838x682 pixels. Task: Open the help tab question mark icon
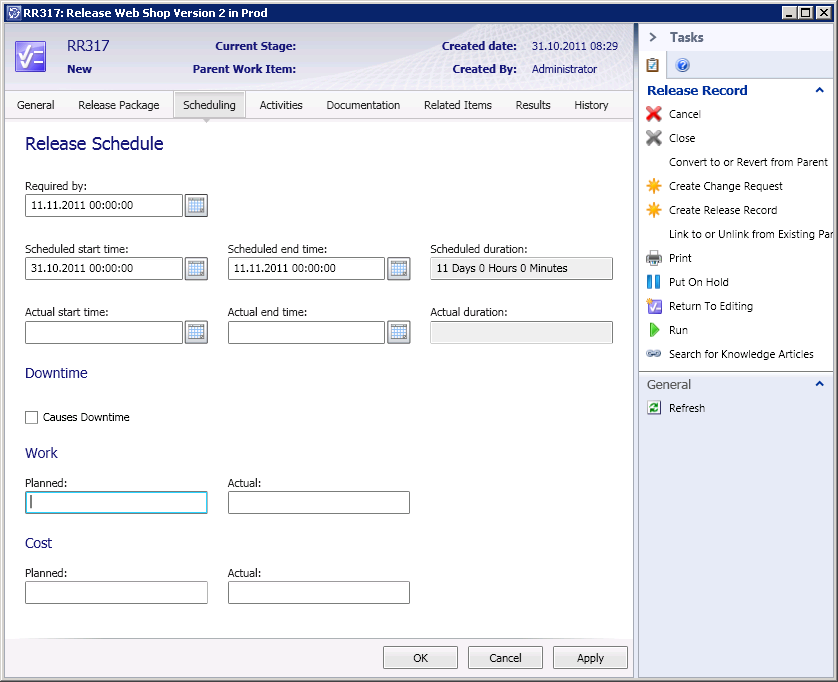(x=683, y=65)
